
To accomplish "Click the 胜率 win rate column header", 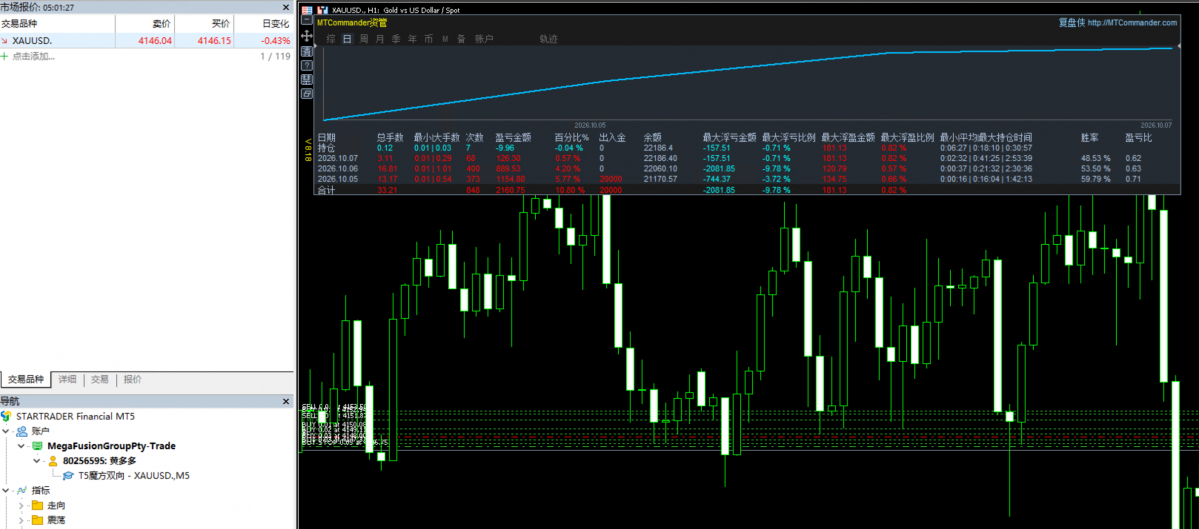I will pos(1090,138).
